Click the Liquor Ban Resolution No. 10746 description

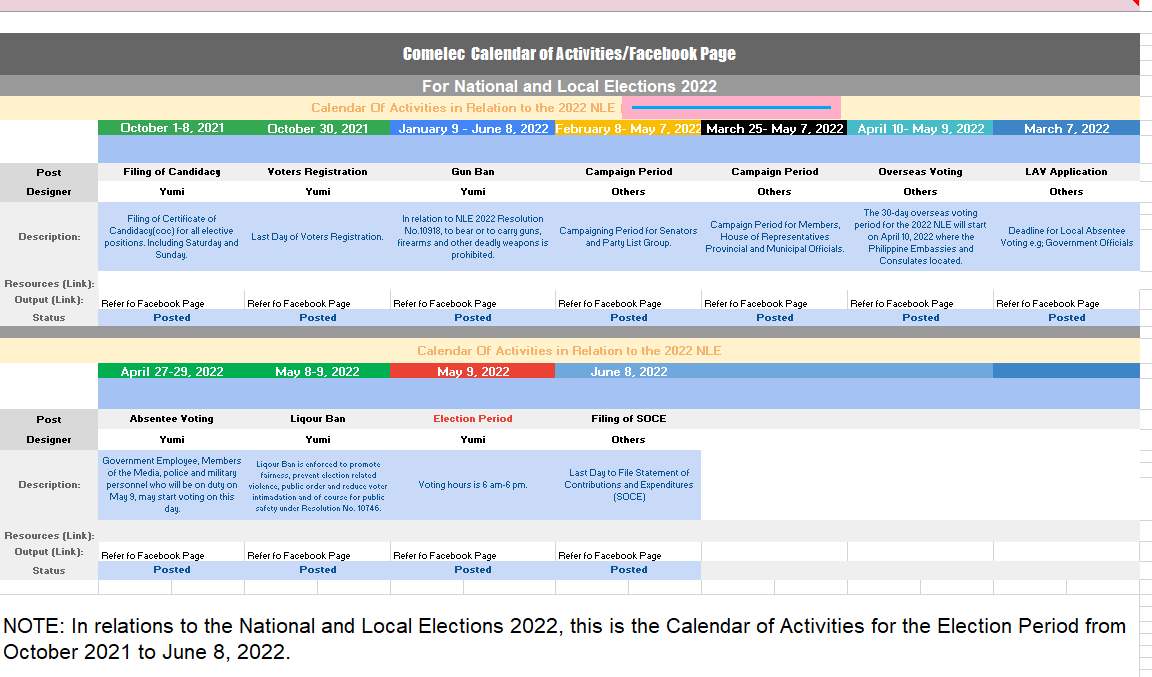[x=317, y=485]
